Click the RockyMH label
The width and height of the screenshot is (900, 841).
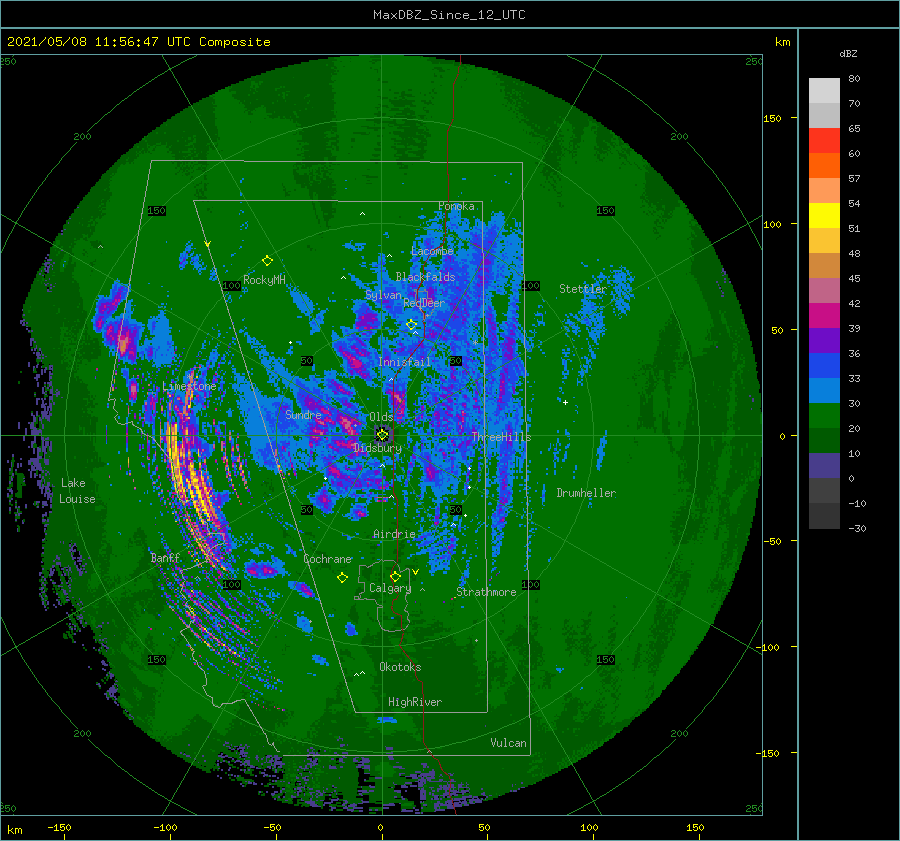pos(264,280)
